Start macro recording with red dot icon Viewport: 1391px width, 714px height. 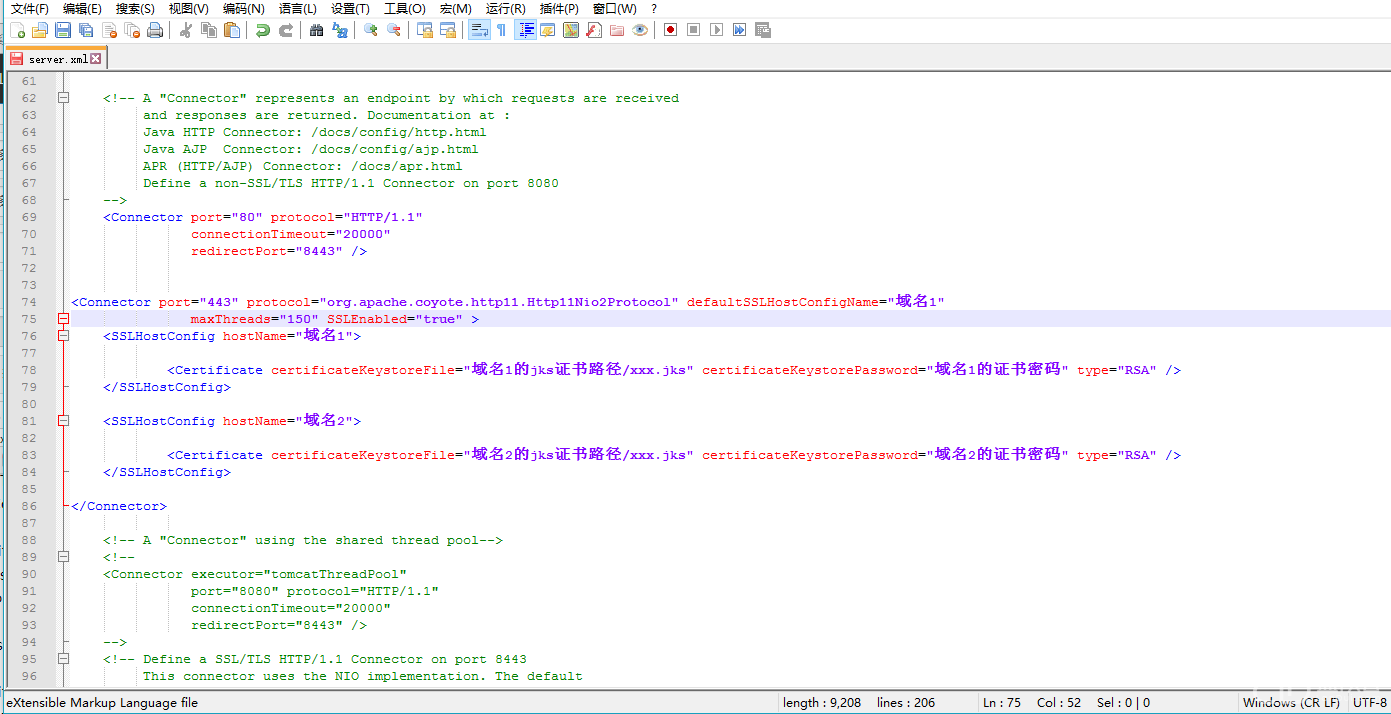(670, 30)
